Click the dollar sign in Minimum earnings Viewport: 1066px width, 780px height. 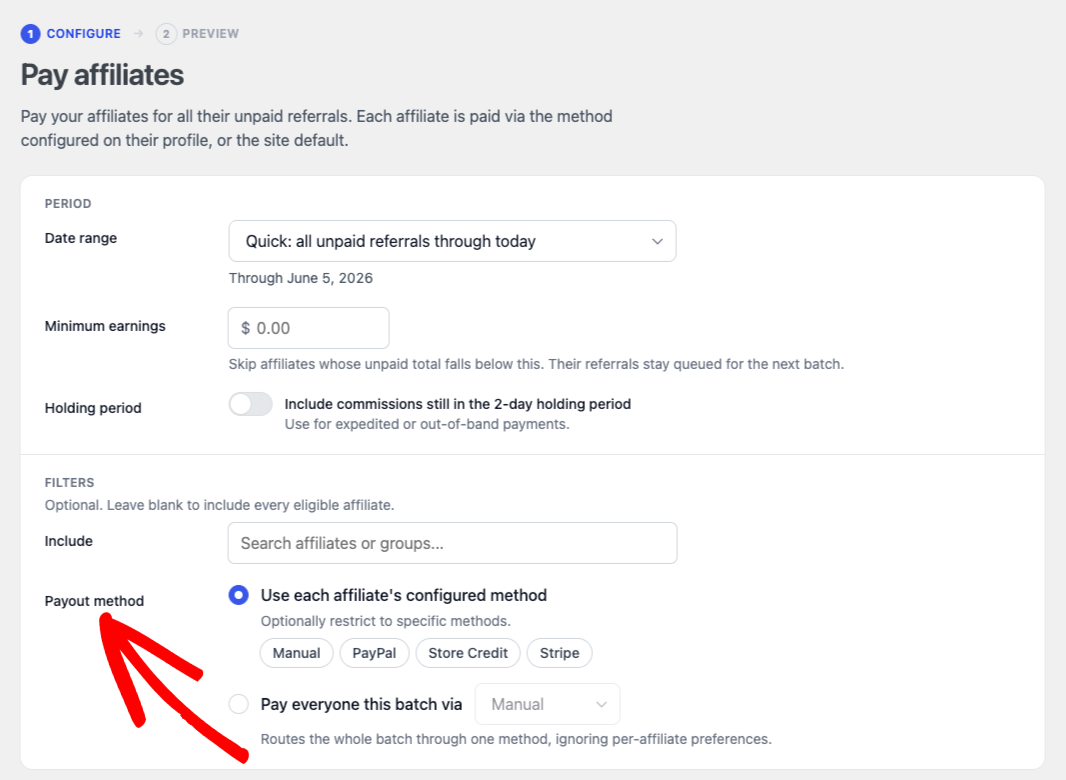pos(245,328)
